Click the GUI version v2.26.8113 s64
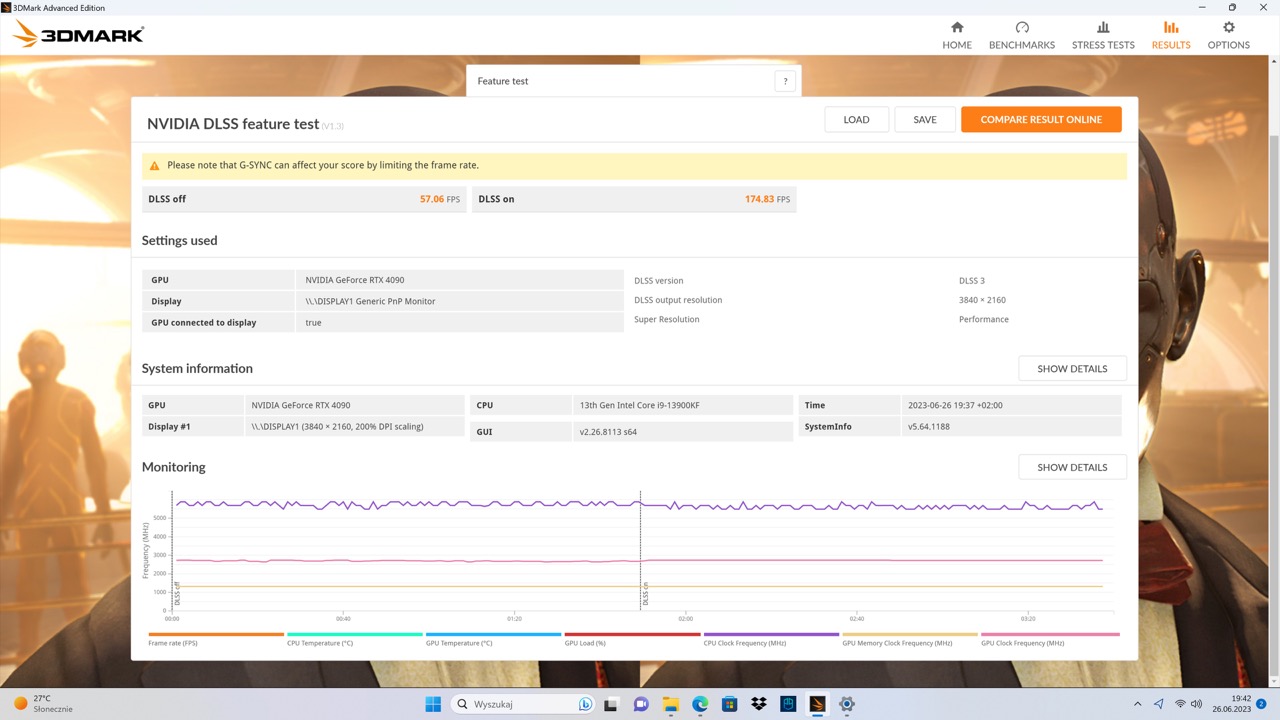Viewport: 1280px width, 720px height. pyautogui.click(x=608, y=432)
